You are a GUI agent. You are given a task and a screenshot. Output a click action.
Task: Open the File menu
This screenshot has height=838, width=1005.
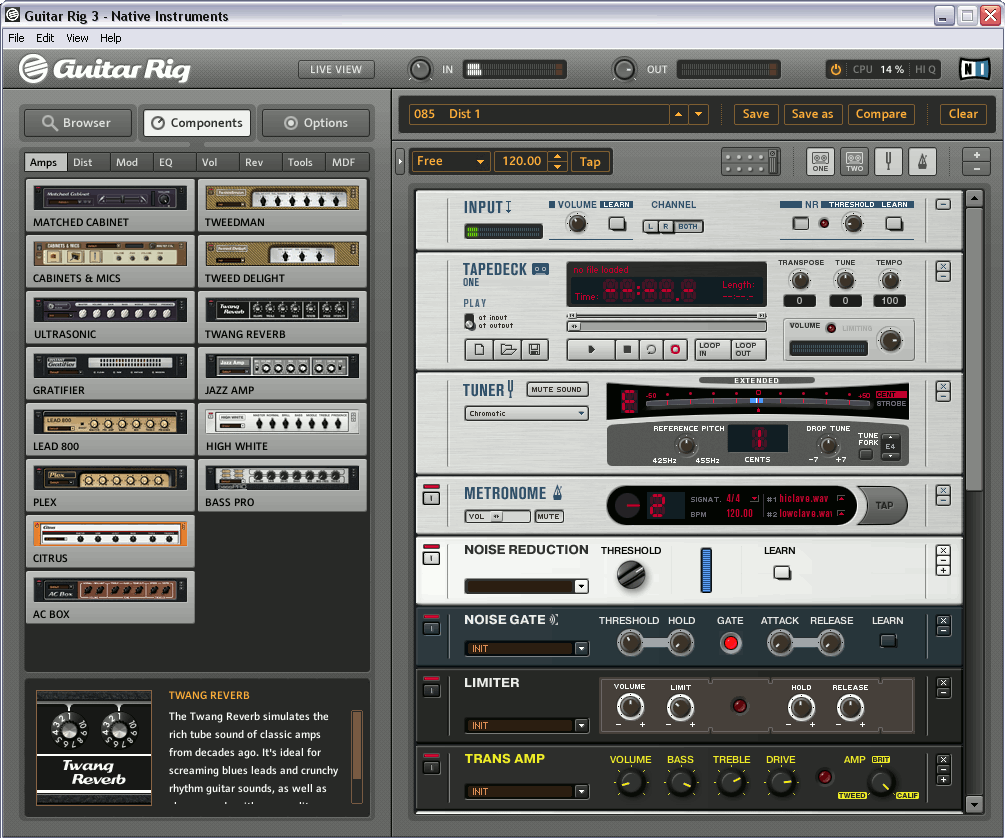pyautogui.click(x=16, y=38)
